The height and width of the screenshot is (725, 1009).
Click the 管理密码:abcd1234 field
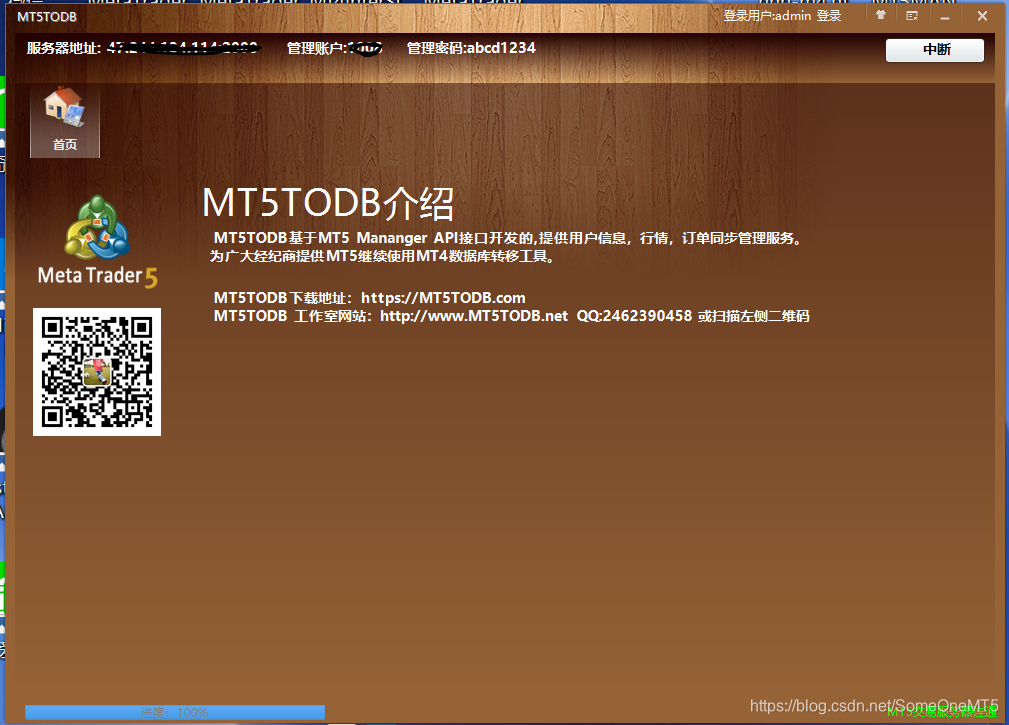point(471,48)
